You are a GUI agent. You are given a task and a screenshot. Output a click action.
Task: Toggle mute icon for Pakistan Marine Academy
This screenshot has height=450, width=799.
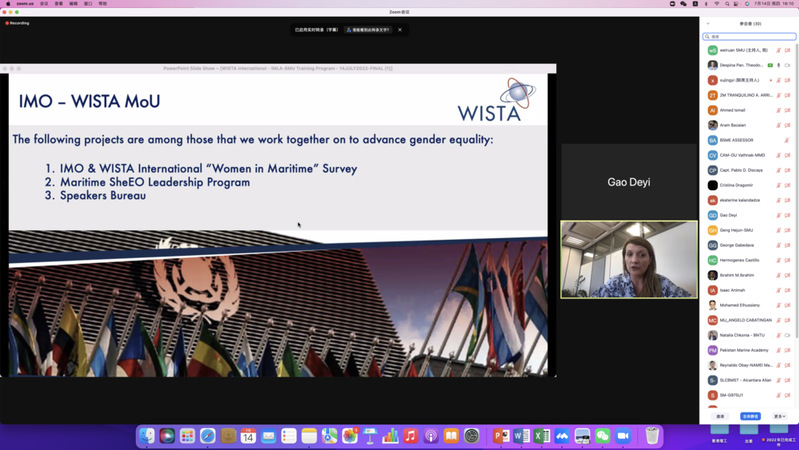(x=779, y=350)
